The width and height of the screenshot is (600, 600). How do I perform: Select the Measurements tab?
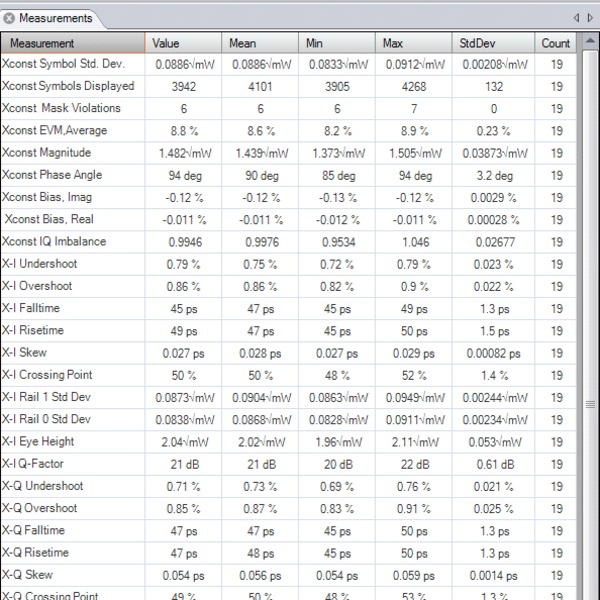click(x=55, y=18)
